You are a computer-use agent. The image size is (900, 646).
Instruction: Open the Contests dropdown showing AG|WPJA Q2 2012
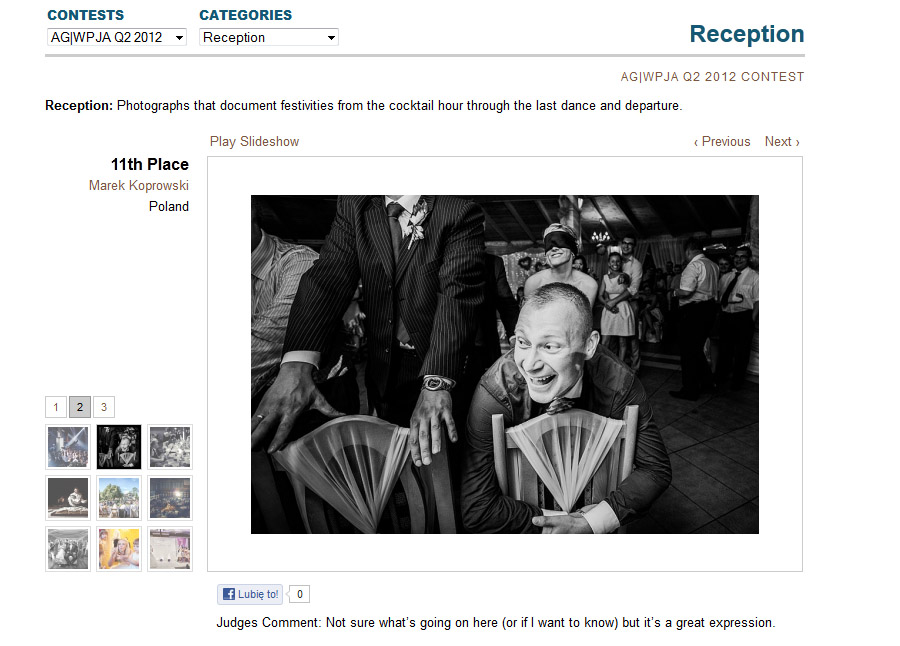116,37
